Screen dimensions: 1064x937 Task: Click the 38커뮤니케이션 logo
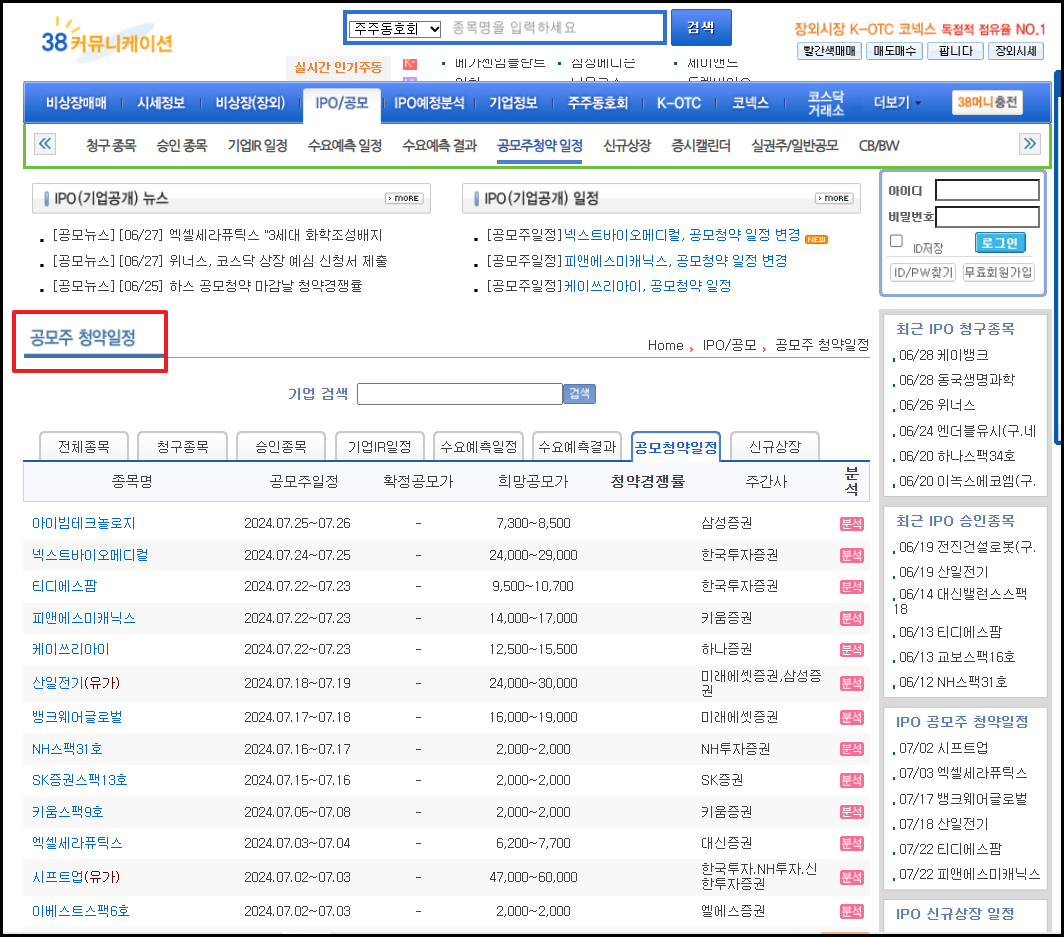(x=107, y=39)
